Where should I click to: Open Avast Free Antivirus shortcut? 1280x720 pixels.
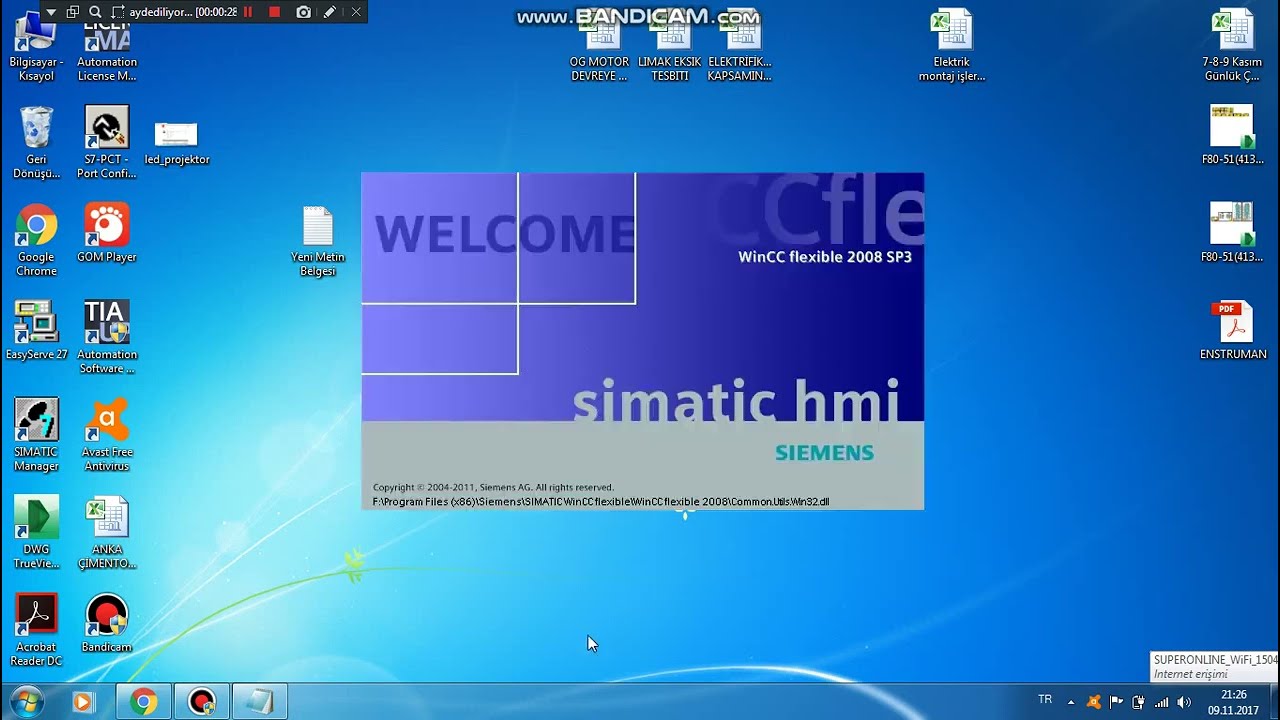107,435
